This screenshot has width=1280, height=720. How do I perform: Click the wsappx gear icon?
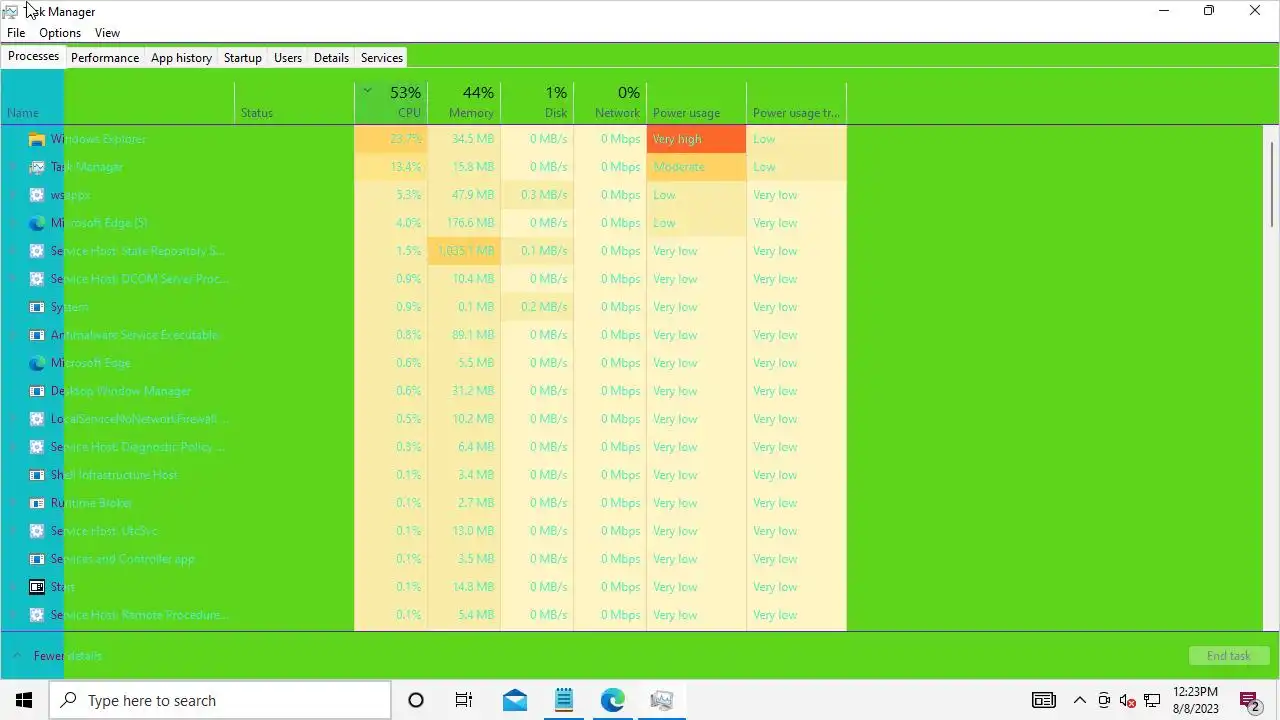coord(37,195)
